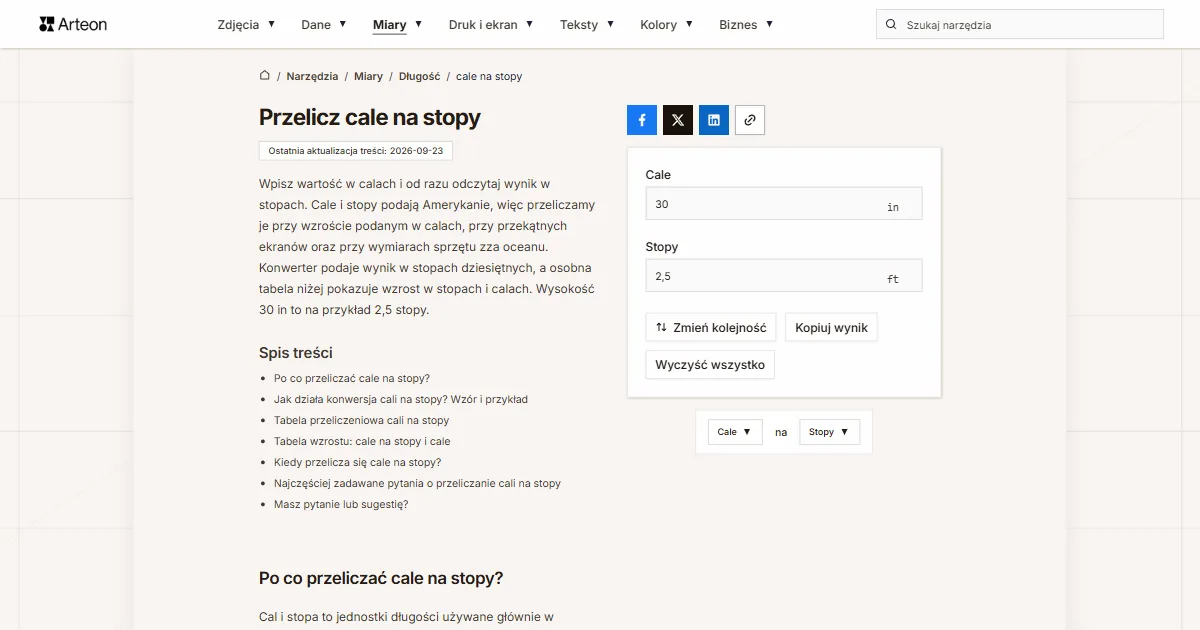The height and width of the screenshot is (630, 1200).
Task: Click Zmień kolejność button
Action: coord(711,328)
